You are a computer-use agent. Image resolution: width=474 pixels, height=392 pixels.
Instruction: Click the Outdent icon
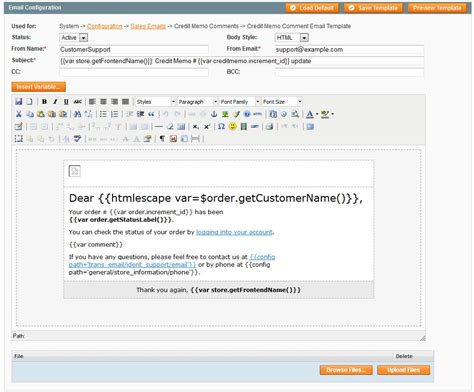pyautogui.click(x=129, y=114)
